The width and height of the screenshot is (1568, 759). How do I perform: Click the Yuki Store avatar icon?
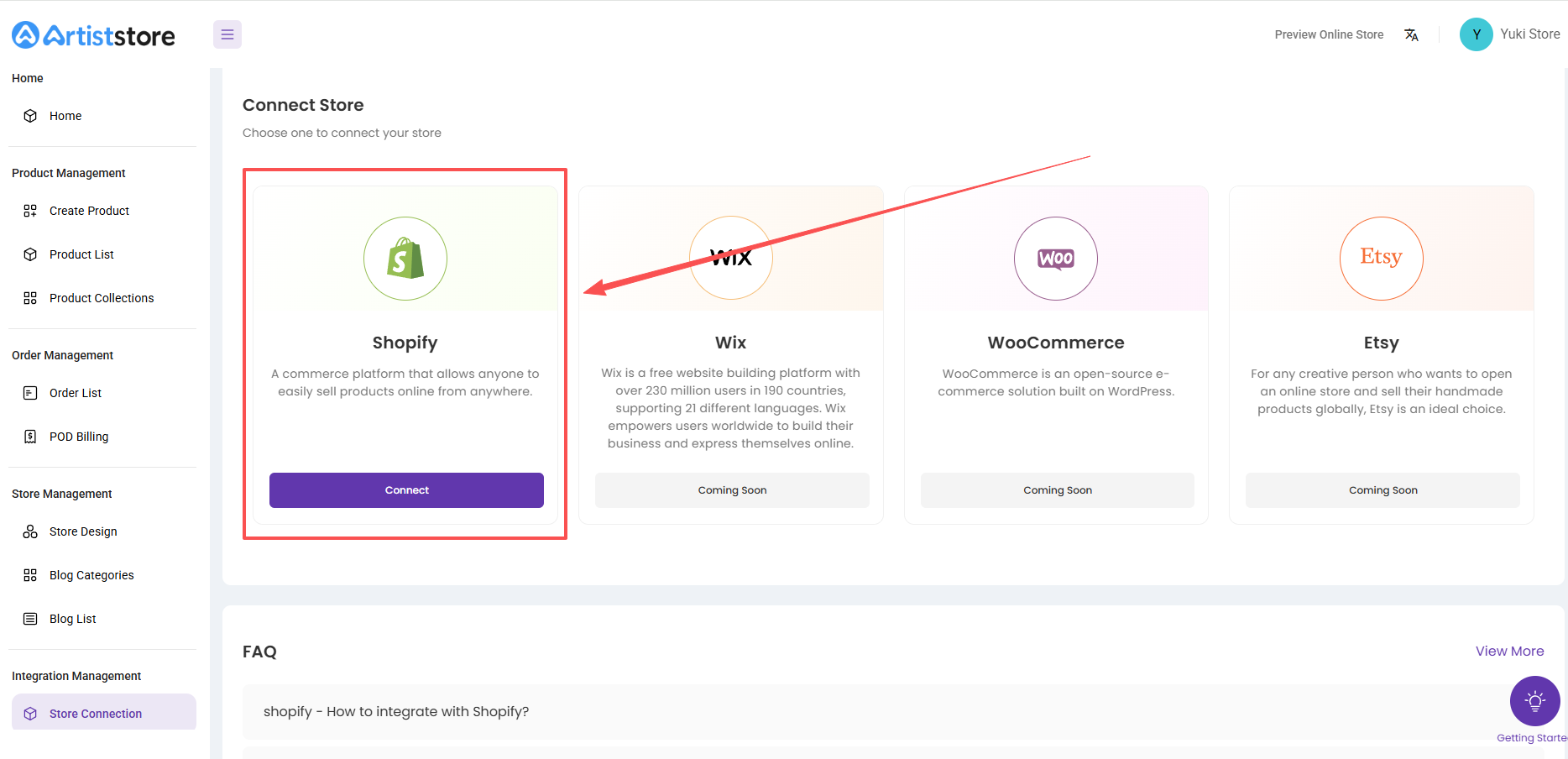pyautogui.click(x=1476, y=34)
